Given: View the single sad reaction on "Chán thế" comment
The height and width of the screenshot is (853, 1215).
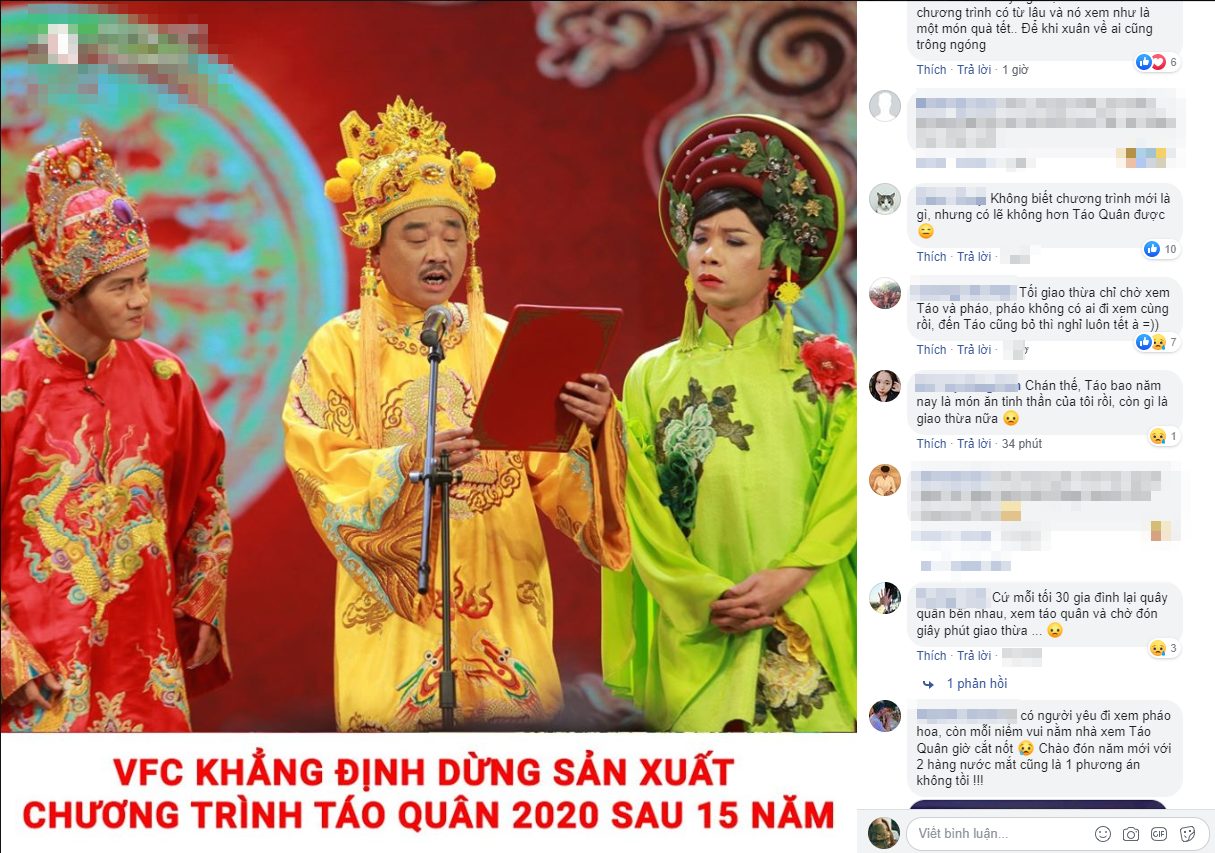Looking at the screenshot, I should (x=1164, y=436).
